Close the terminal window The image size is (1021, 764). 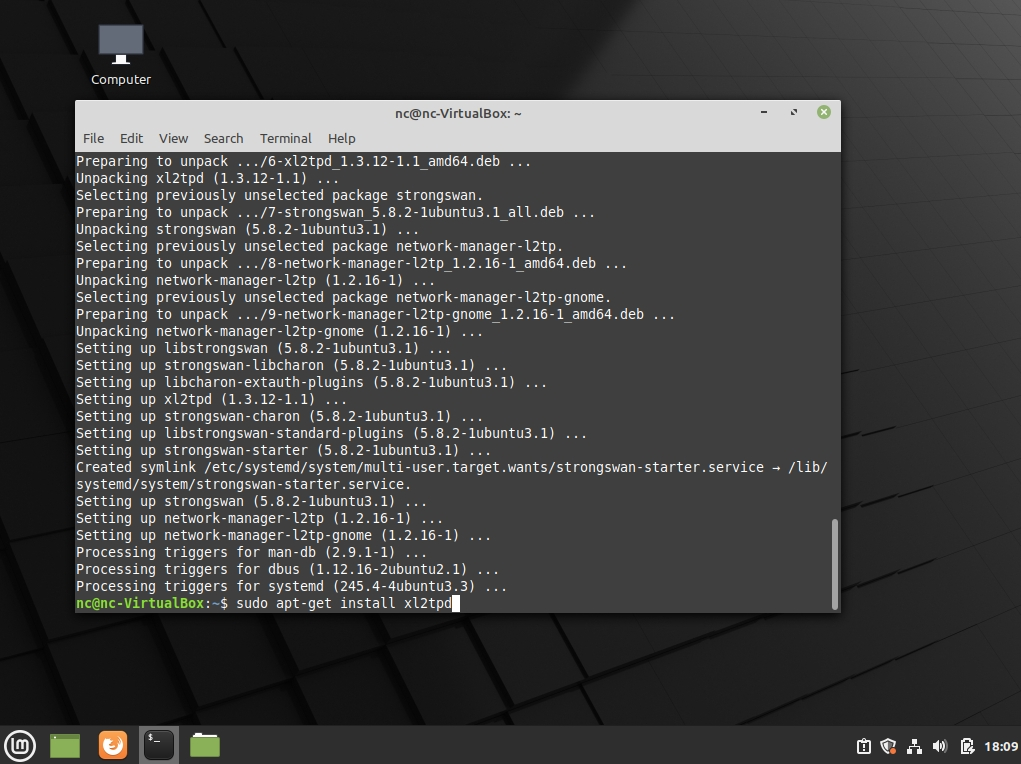pyautogui.click(x=824, y=112)
